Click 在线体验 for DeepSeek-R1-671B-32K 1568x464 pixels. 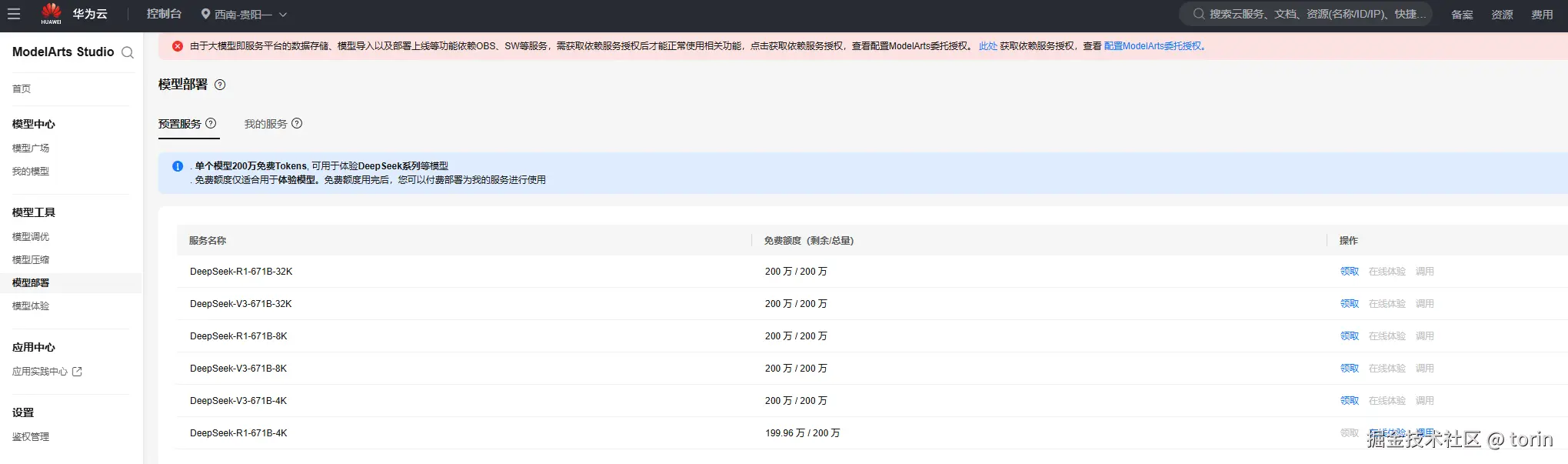click(1387, 272)
